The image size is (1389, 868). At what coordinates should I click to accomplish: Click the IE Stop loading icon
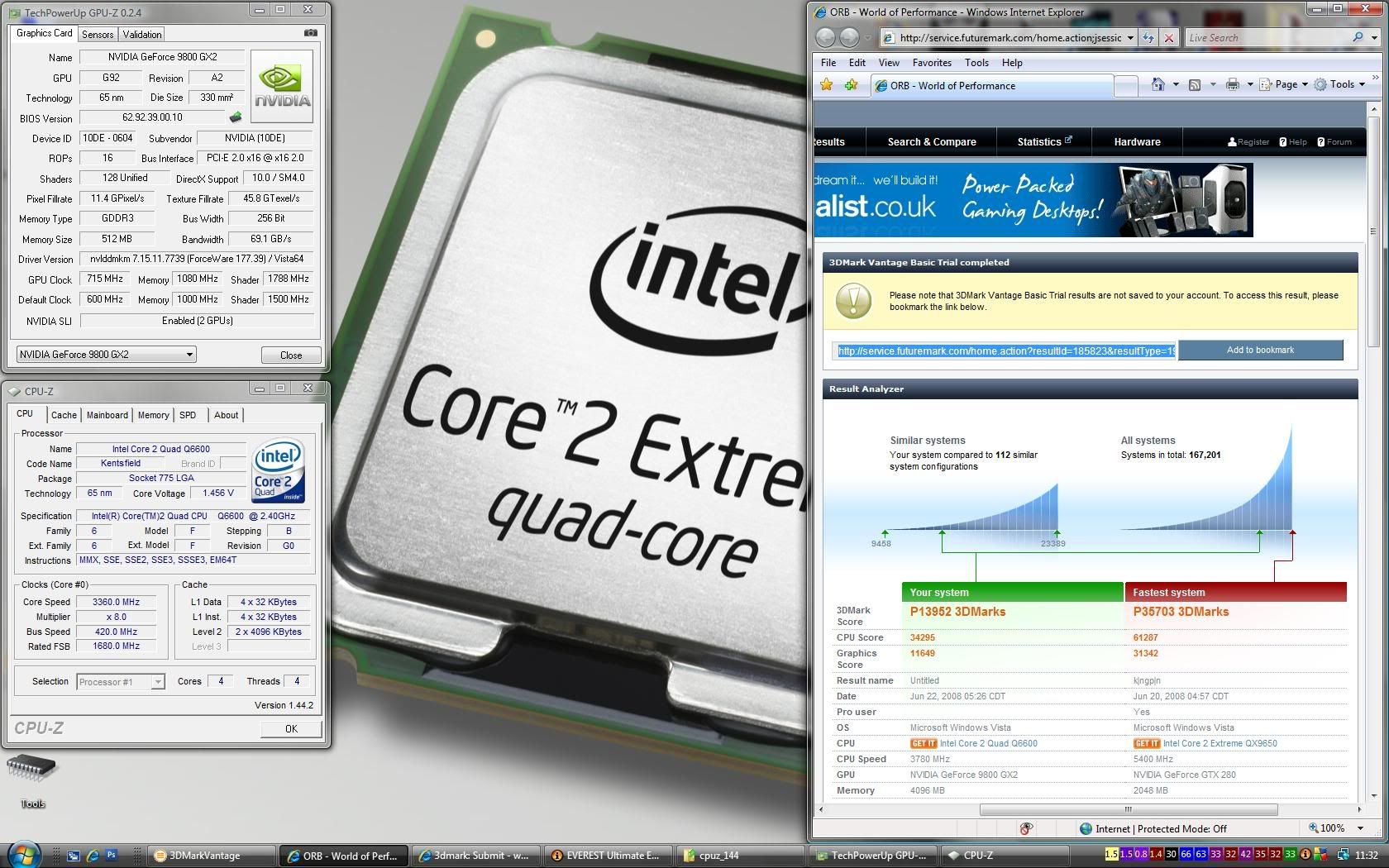[1168, 37]
